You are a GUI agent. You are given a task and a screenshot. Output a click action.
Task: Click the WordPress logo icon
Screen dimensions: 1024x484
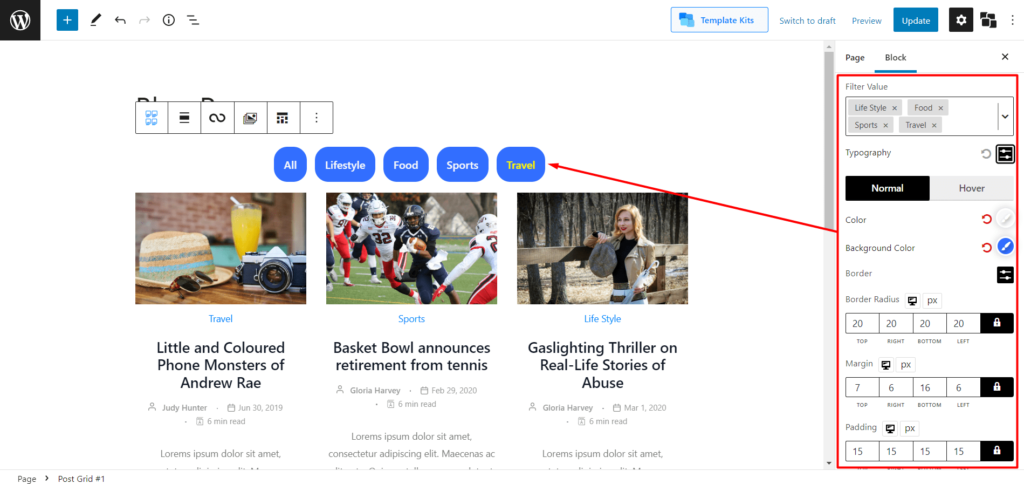(x=20, y=20)
